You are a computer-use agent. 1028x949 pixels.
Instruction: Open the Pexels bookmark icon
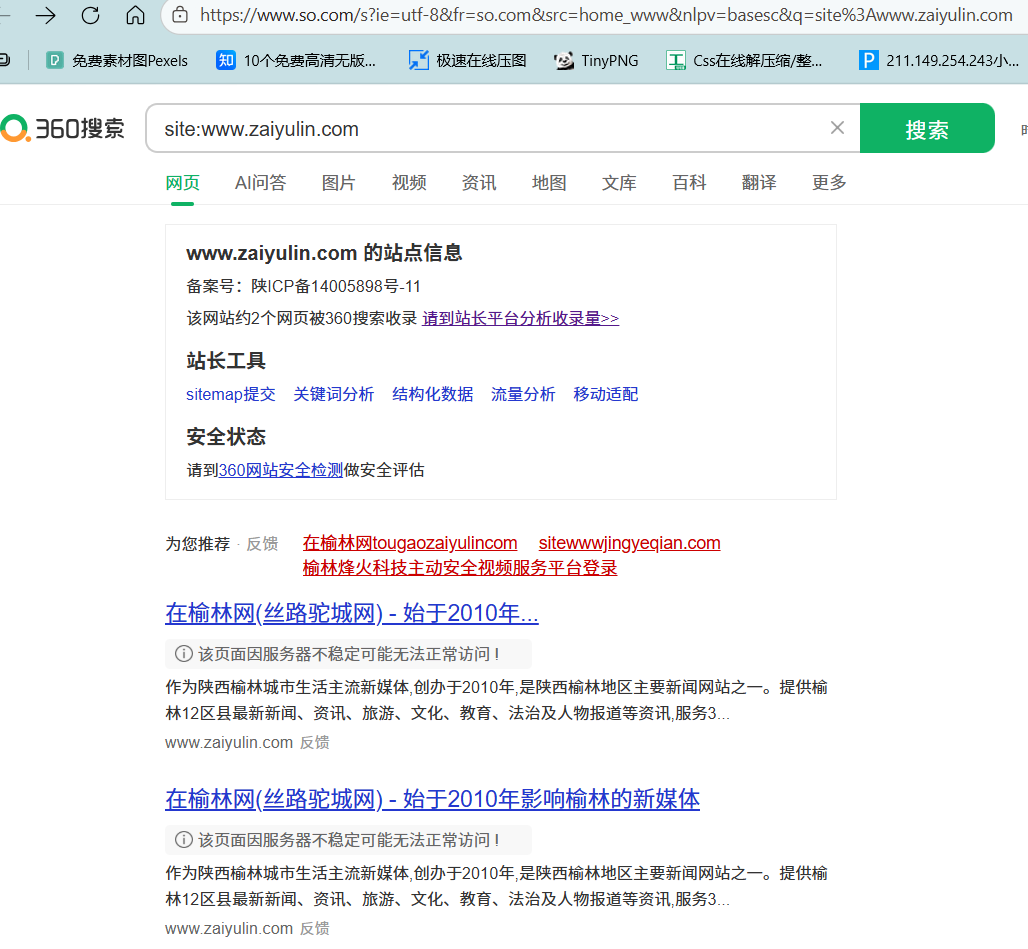[x=54, y=61]
